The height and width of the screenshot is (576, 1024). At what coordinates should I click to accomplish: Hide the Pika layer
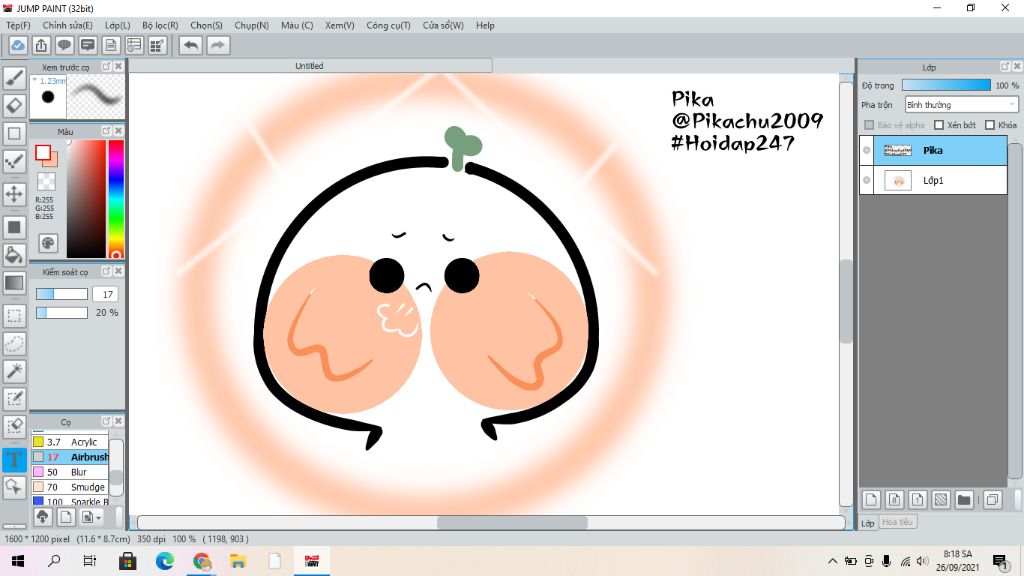coord(867,150)
